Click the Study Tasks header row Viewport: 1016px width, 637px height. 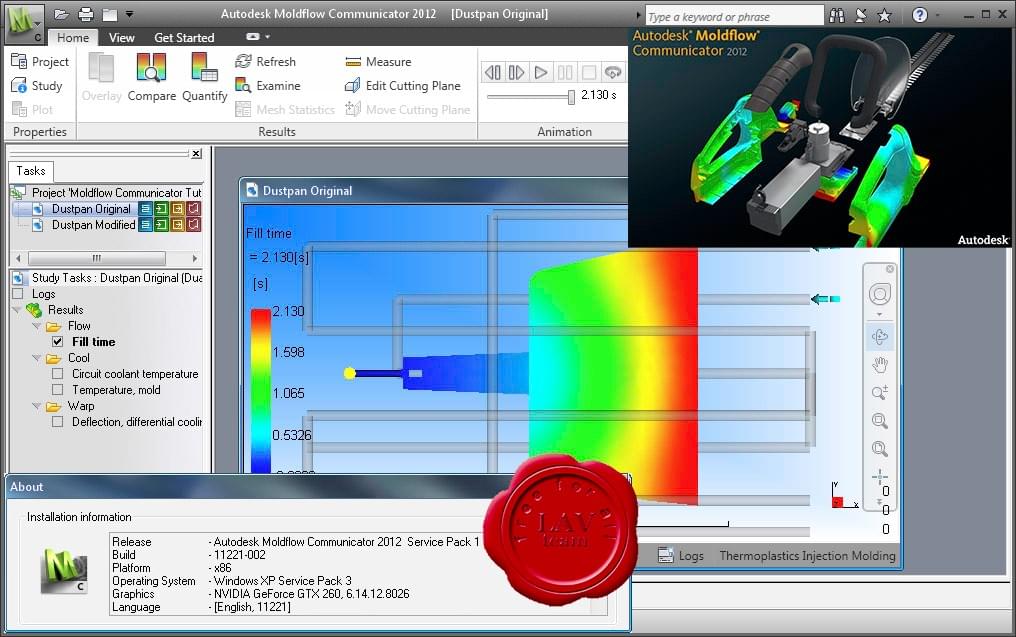[x=107, y=278]
